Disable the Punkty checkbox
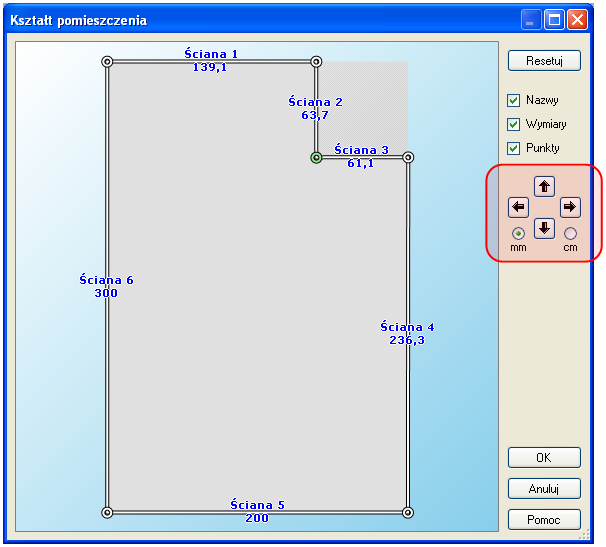This screenshot has height=547, width=606. click(514, 148)
